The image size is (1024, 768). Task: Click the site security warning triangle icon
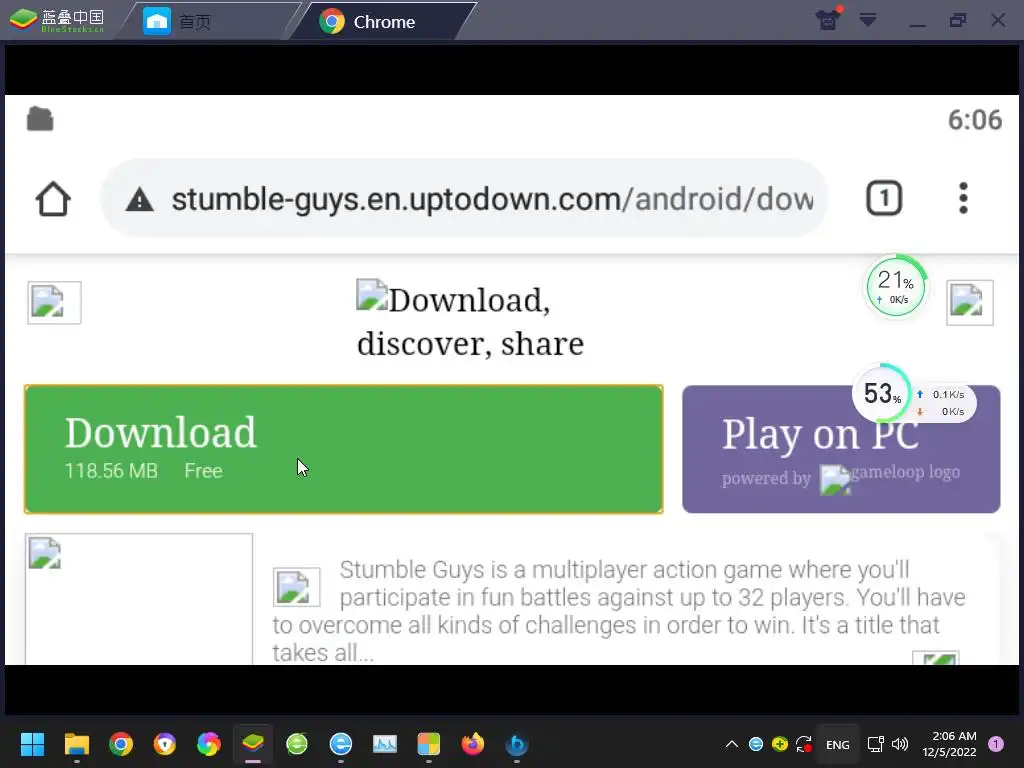pyautogui.click(x=139, y=199)
